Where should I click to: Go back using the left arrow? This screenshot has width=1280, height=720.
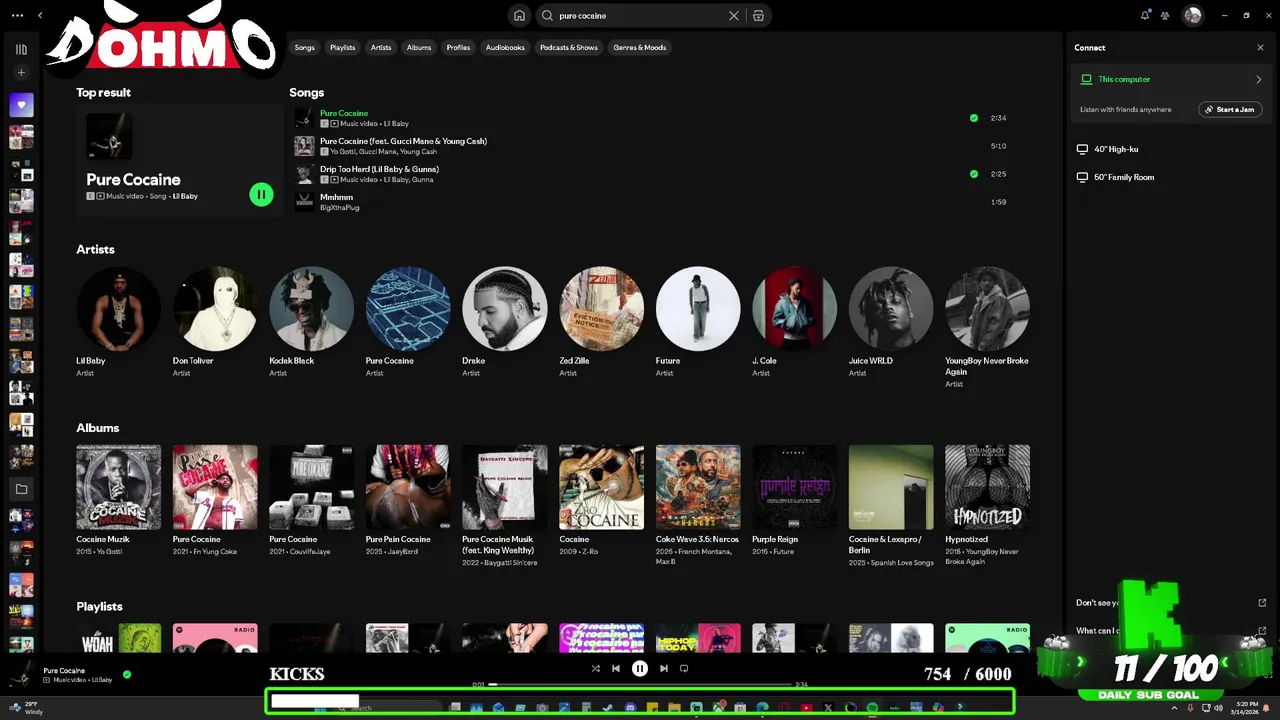point(40,15)
